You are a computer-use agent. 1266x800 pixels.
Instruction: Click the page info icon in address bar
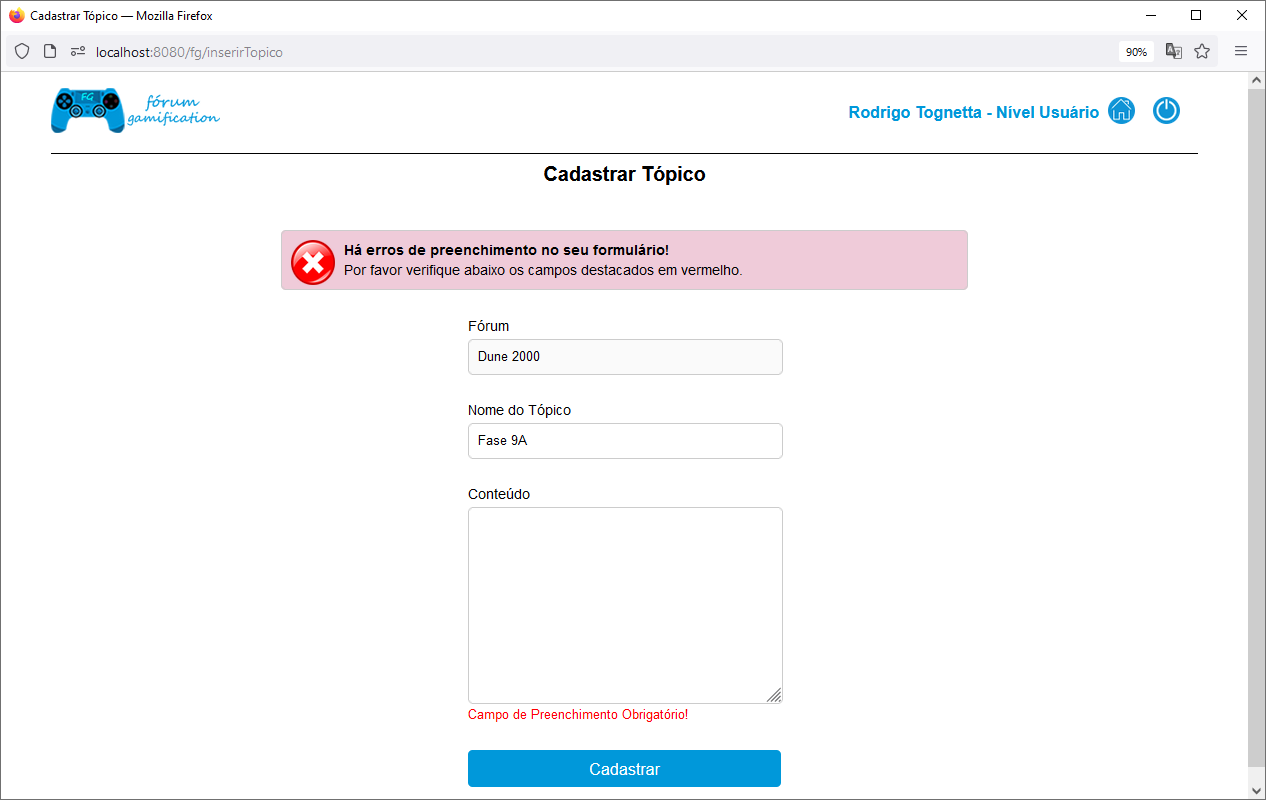(50, 51)
